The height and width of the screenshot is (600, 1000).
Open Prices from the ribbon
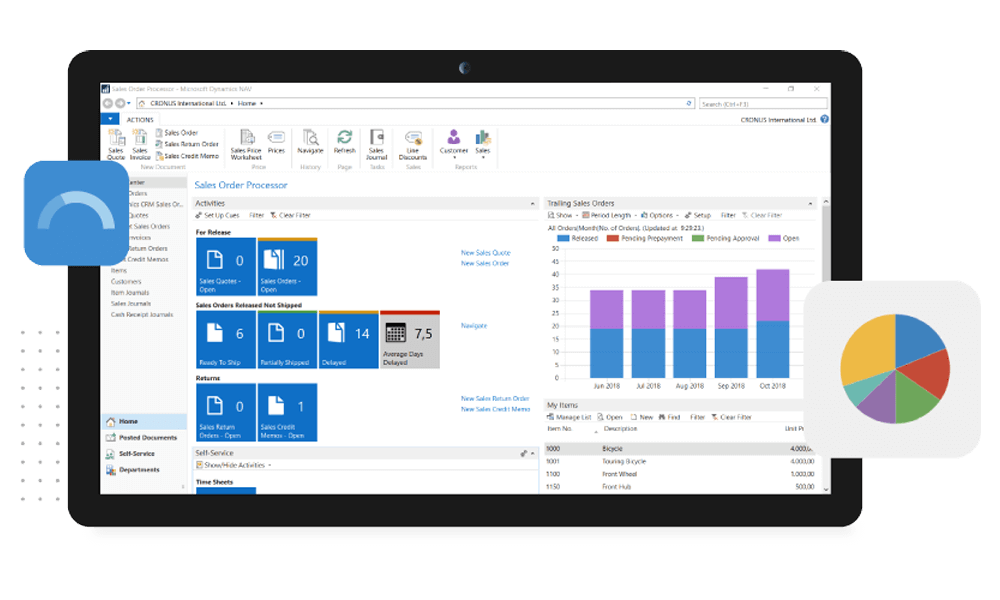tap(276, 142)
